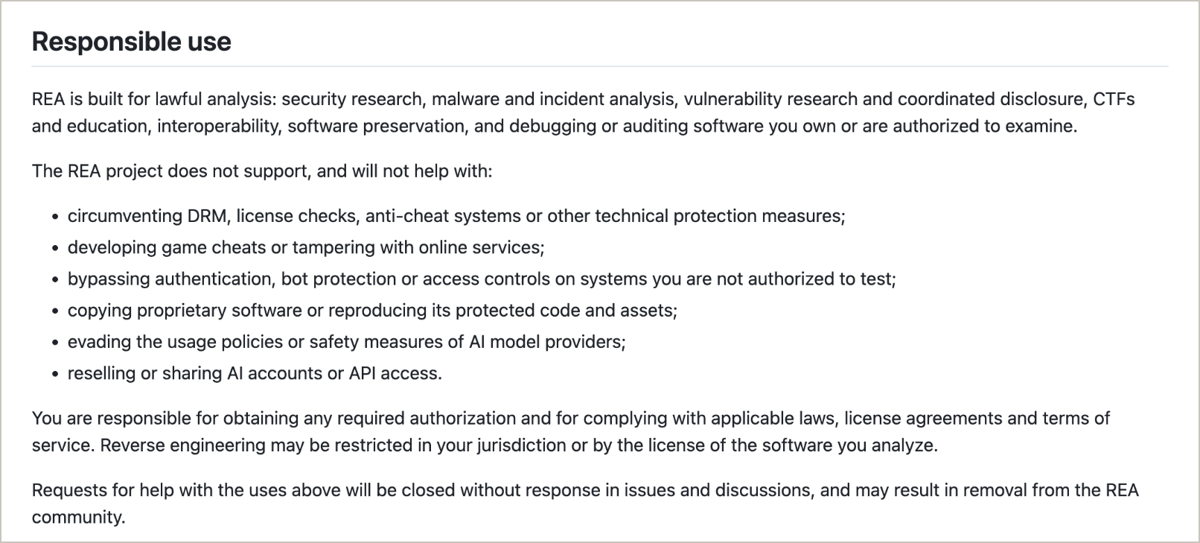1200x543 pixels.
Task: Click the paragraph starting "You are responsible for obtaining"
Action: (571, 431)
